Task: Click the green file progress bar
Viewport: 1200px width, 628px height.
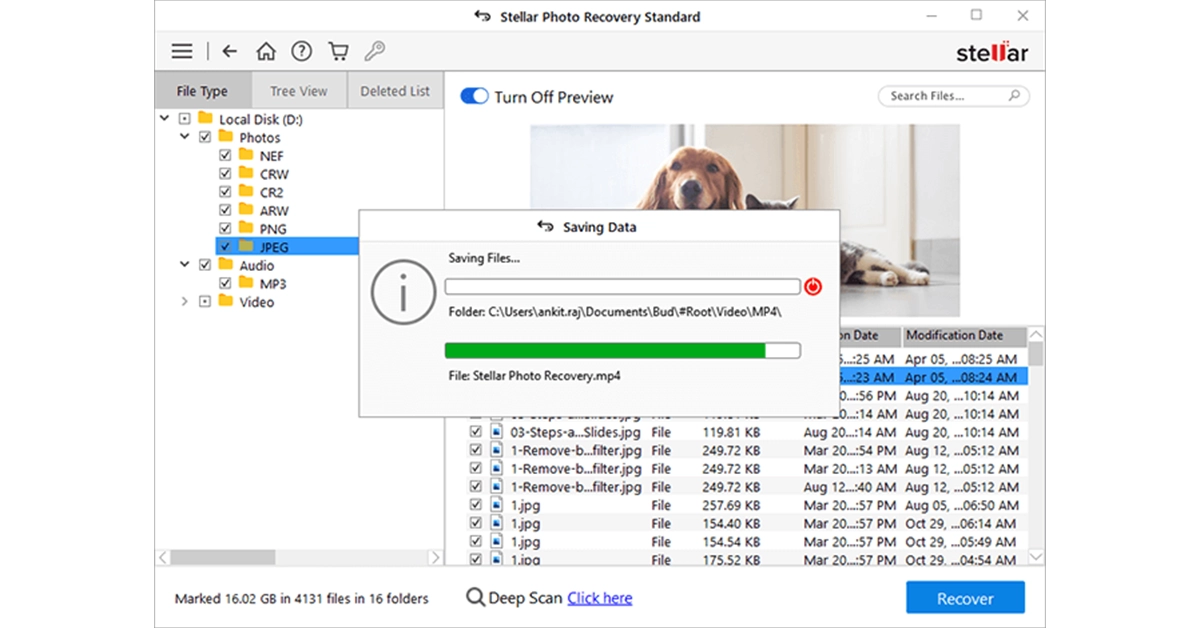Action: [x=622, y=350]
